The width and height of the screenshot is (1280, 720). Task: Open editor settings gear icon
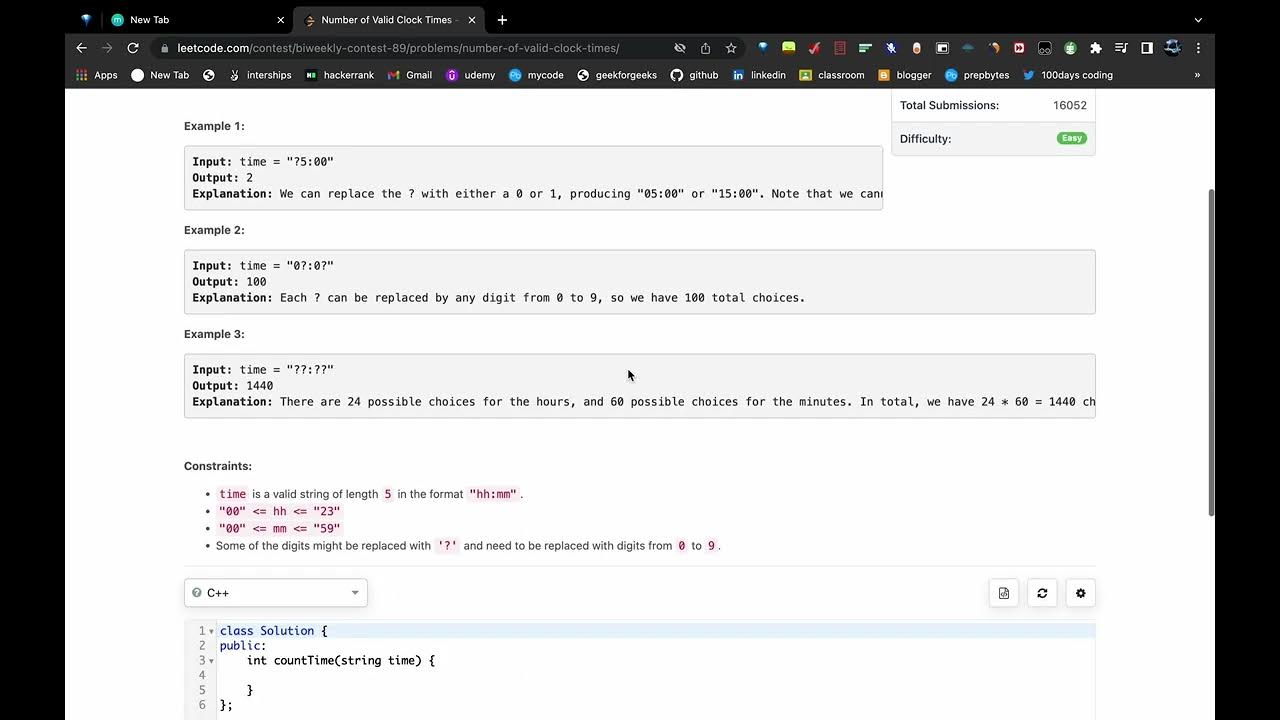(x=1080, y=593)
